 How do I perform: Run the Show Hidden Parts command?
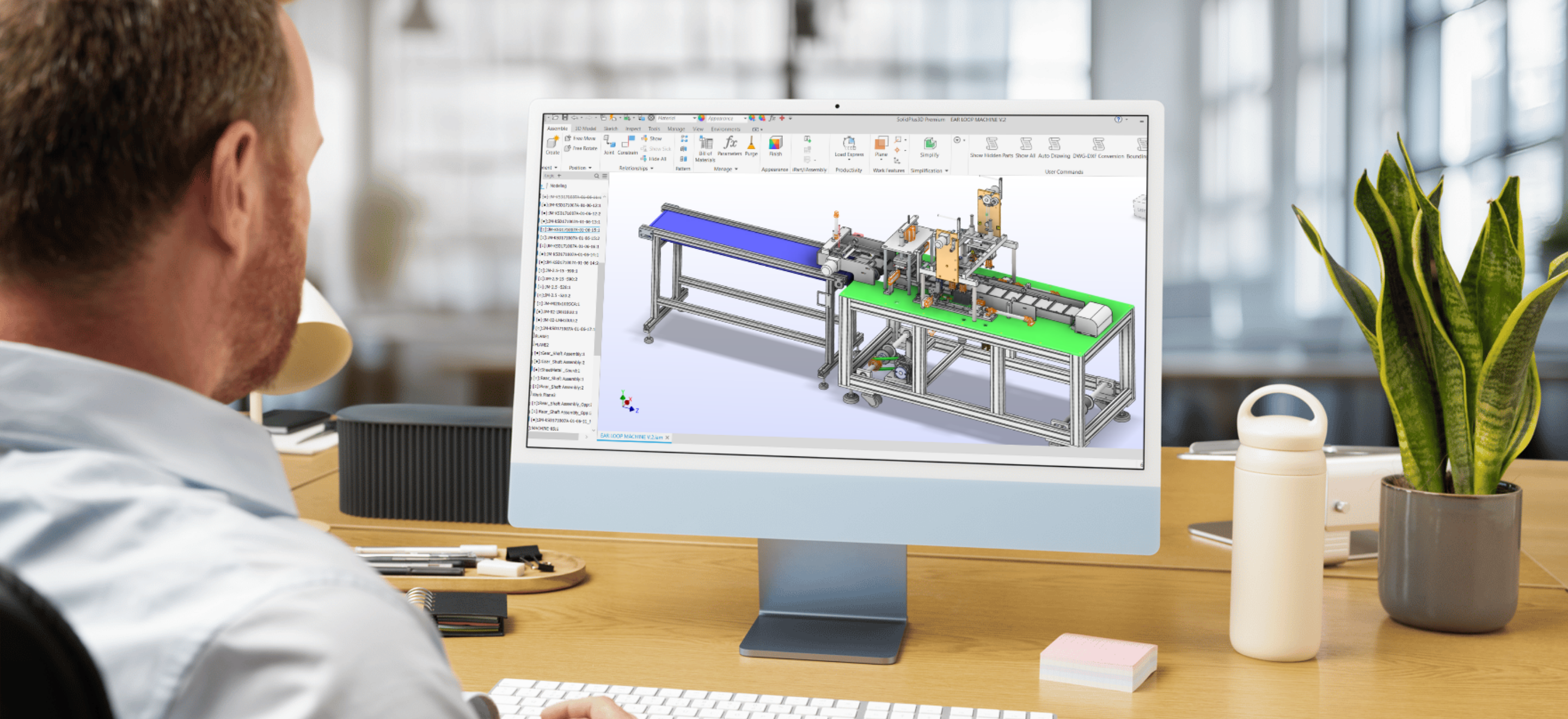[991, 148]
